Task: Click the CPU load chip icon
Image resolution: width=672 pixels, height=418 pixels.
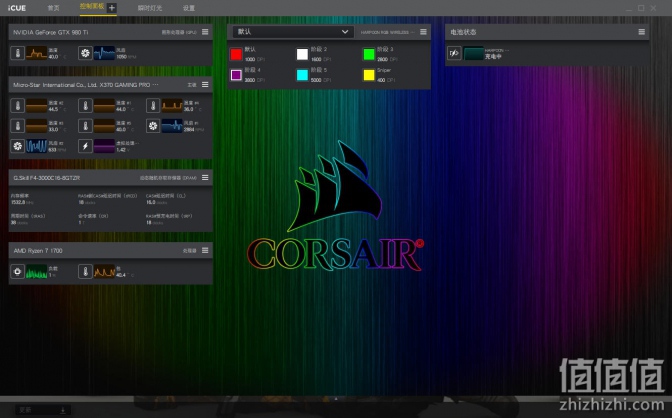Action: [x=18, y=271]
